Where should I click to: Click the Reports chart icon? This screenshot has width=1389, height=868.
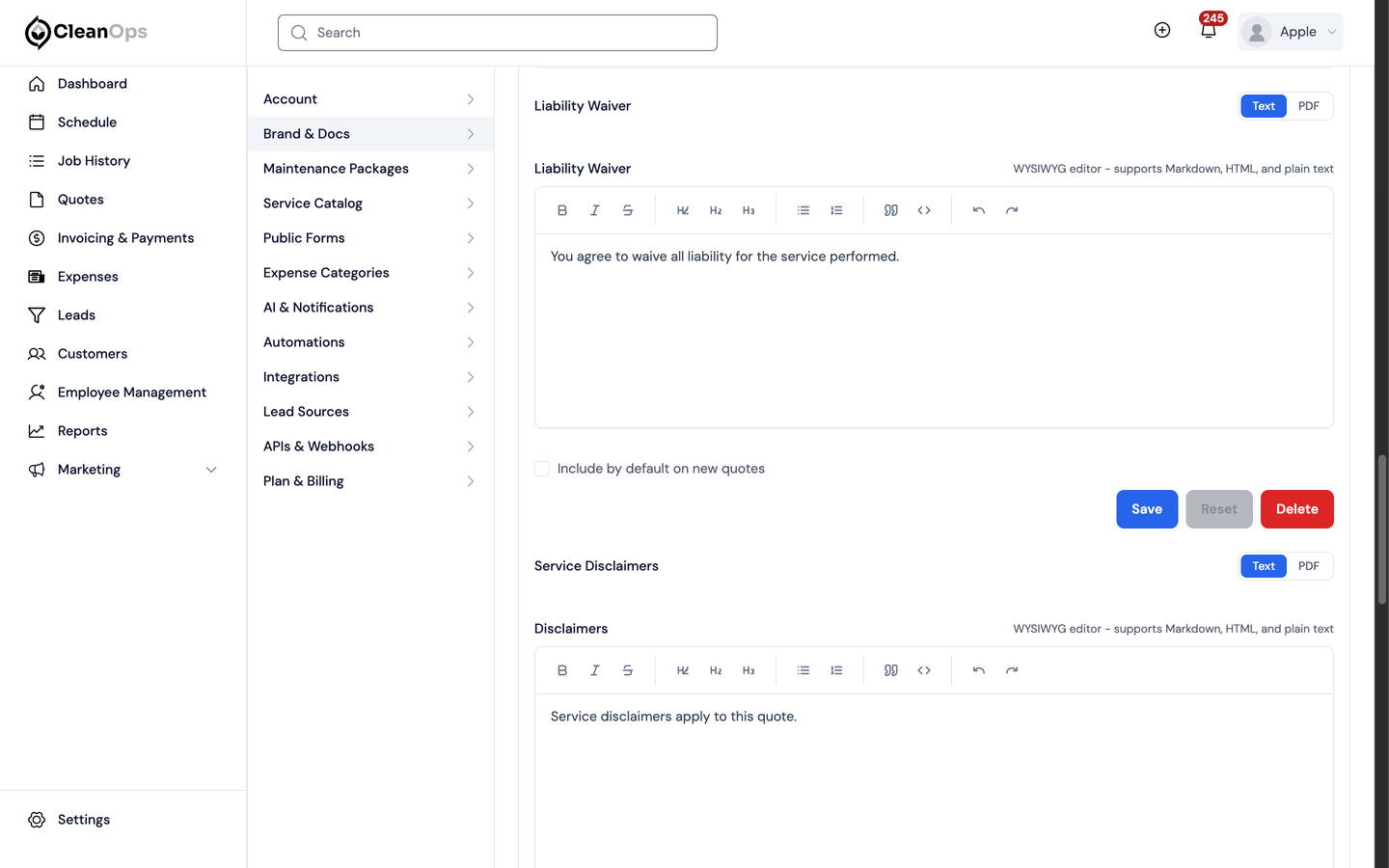tap(37, 431)
